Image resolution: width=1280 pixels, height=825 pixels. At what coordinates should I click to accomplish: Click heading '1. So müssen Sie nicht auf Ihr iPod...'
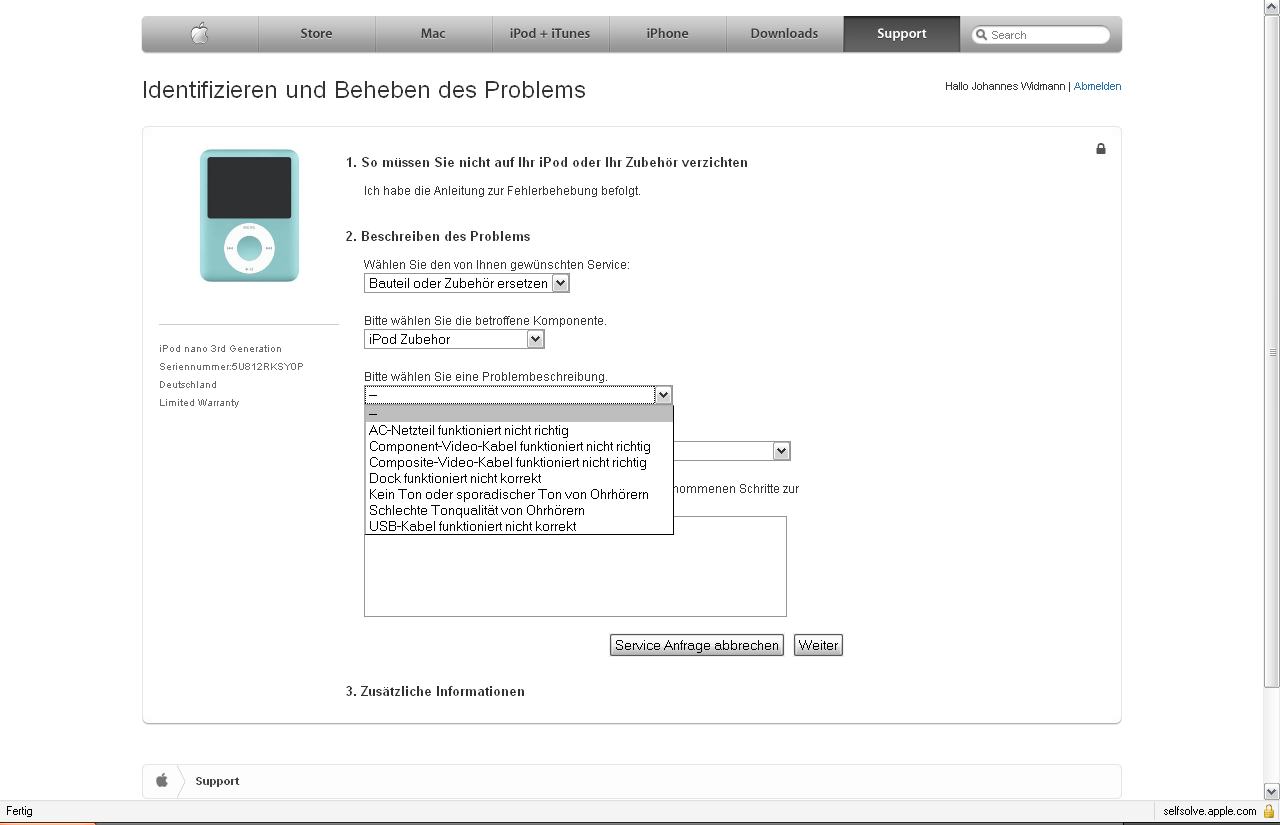point(547,162)
